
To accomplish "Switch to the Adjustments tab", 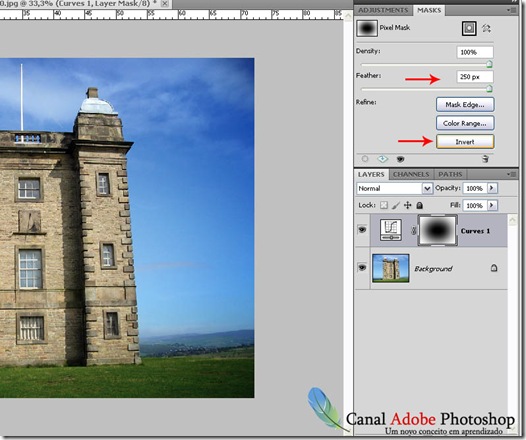I will click(x=383, y=10).
